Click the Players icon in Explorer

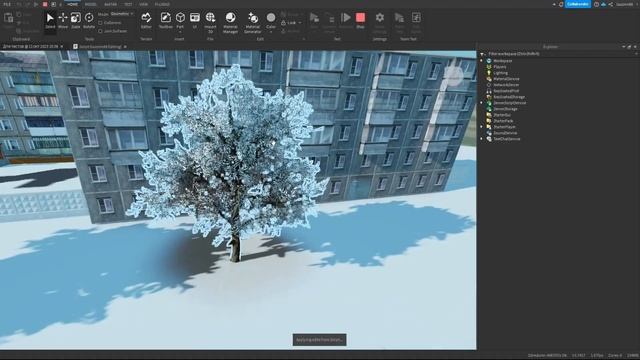(x=489, y=67)
